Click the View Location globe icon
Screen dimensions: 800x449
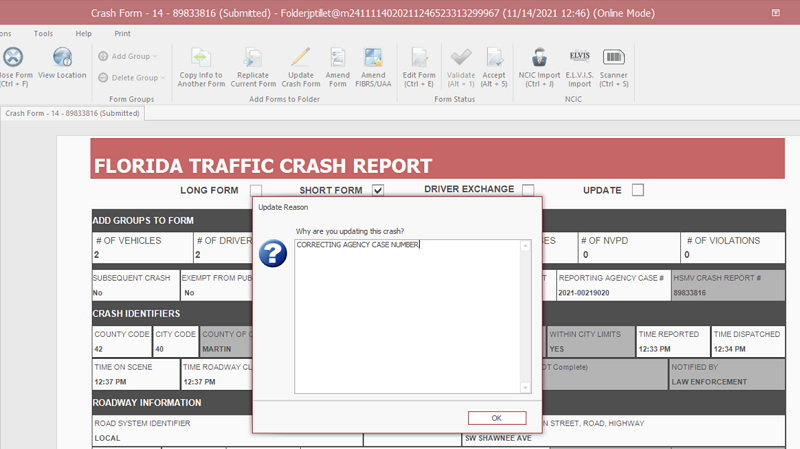coord(62,58)
